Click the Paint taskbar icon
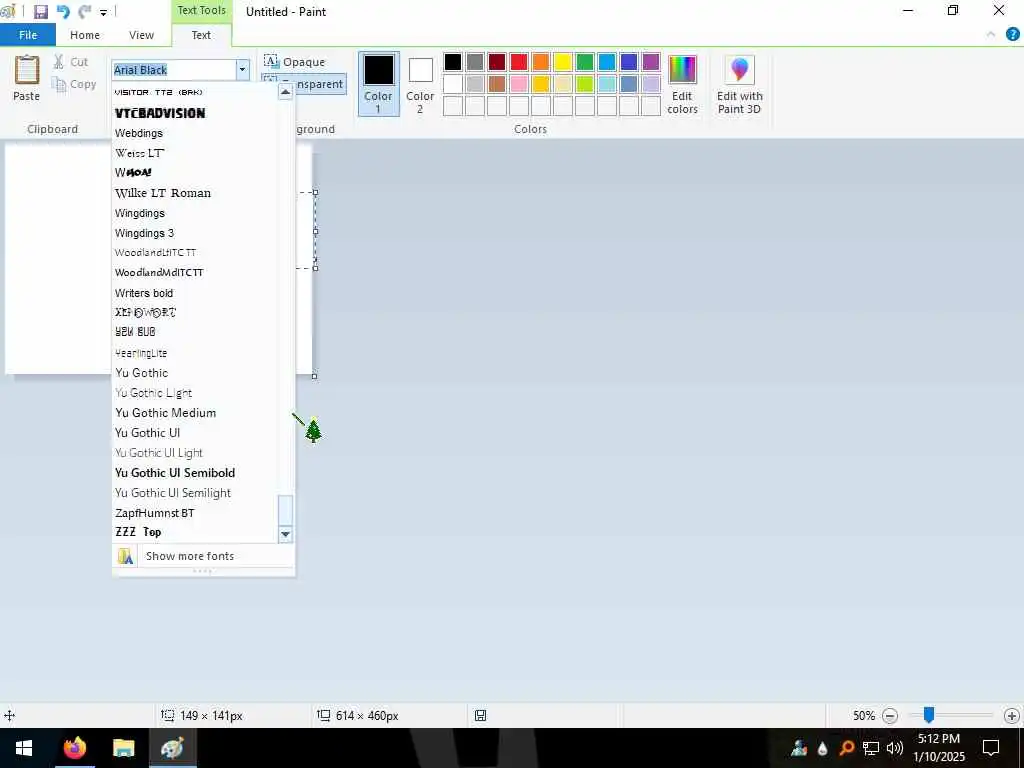This screenshot has width=1024, height=768. (x=172, y=748)
